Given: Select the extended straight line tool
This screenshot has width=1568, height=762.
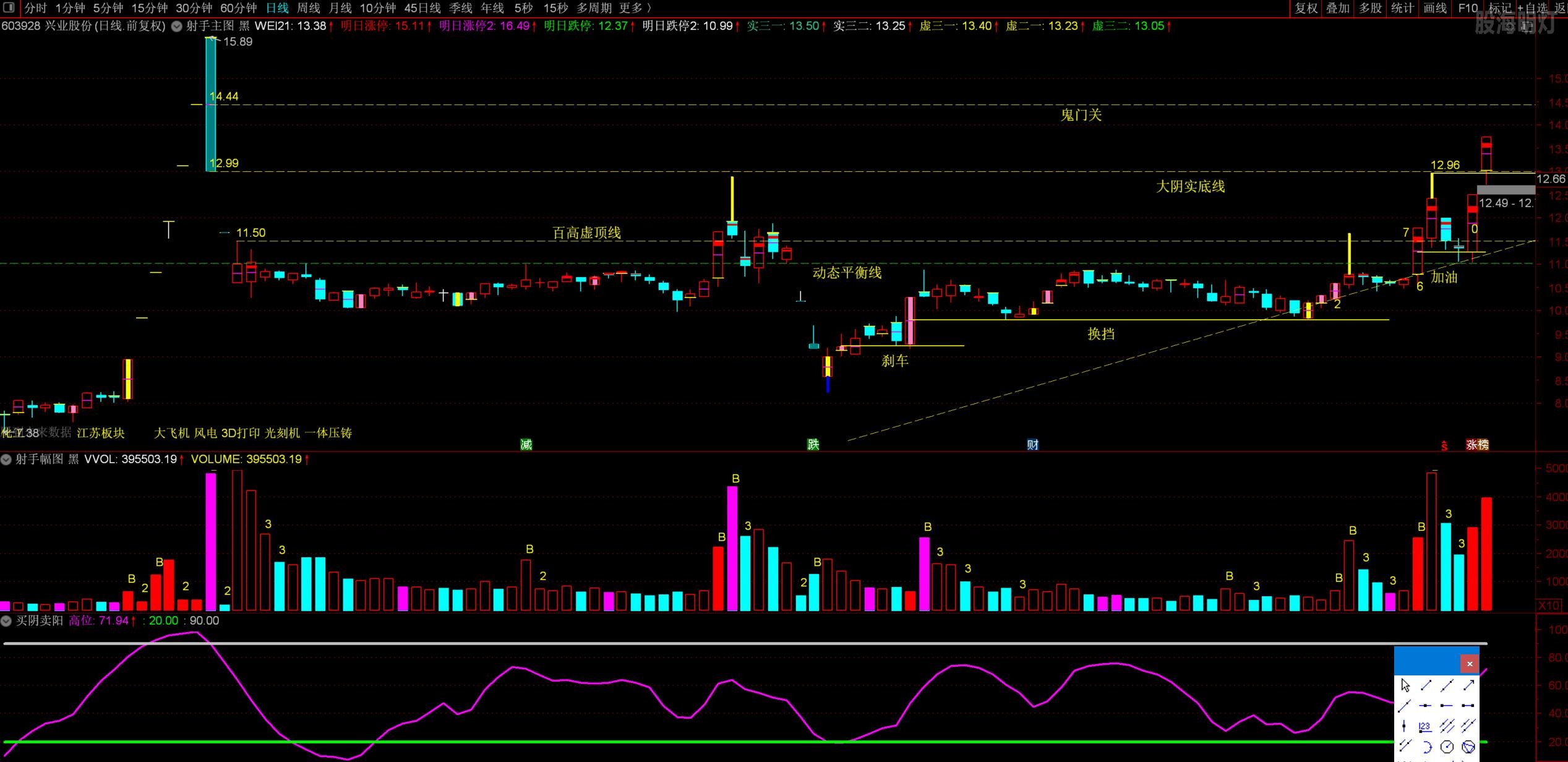Looking at the screenshot, I should (1447, 685).
